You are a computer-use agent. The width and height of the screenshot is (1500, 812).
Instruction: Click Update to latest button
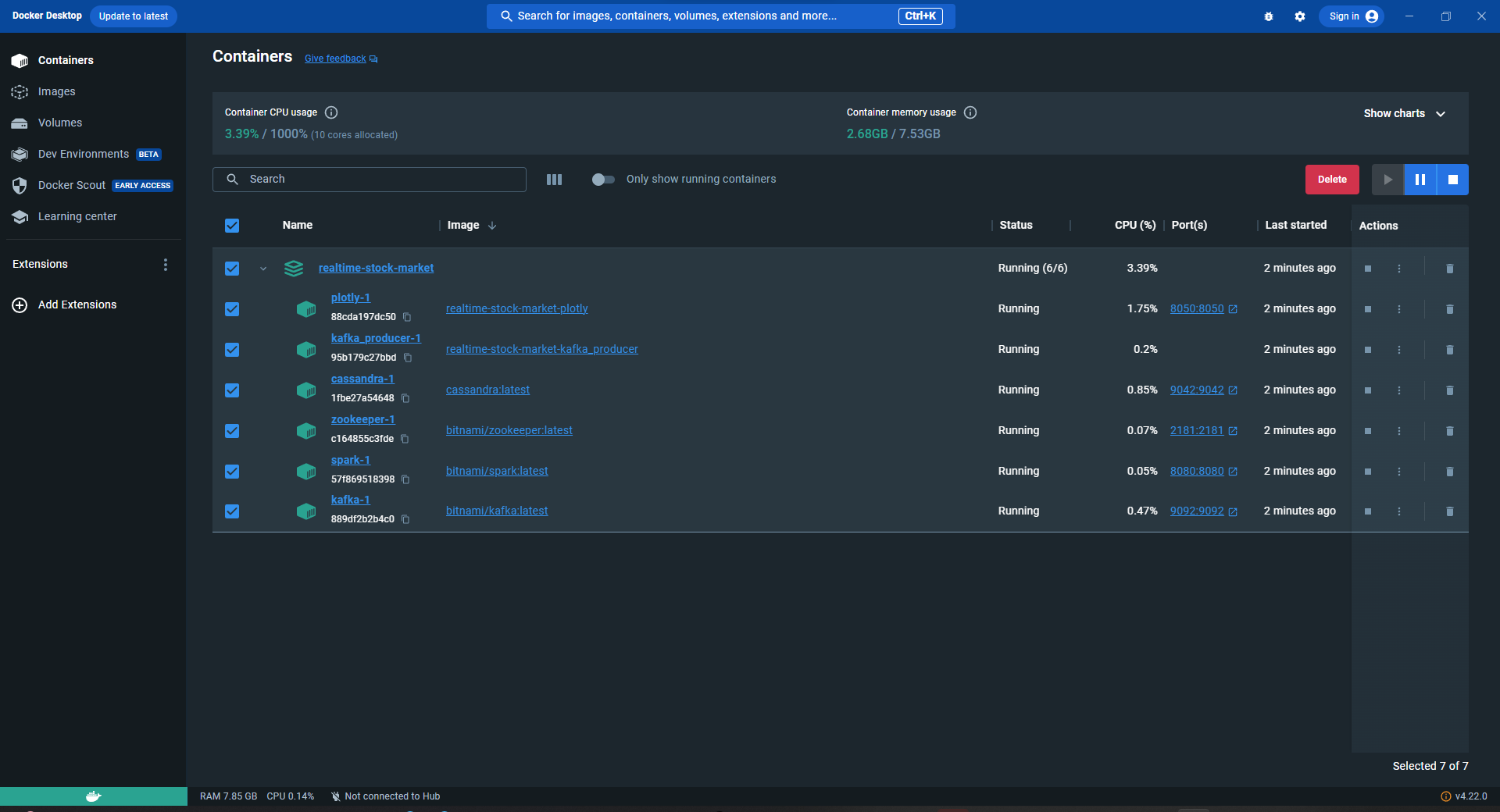pos(134,16)
